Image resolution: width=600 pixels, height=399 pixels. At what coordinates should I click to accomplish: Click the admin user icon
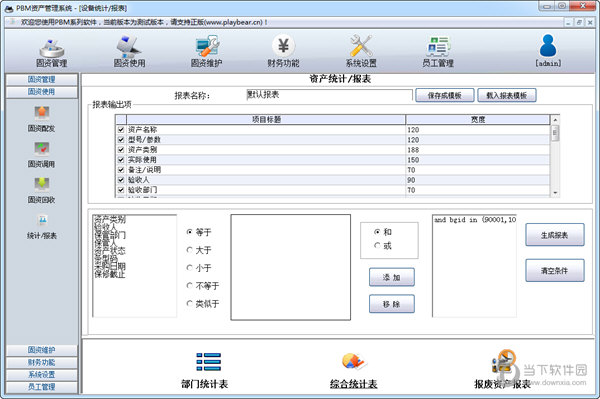tap(548, 45)
